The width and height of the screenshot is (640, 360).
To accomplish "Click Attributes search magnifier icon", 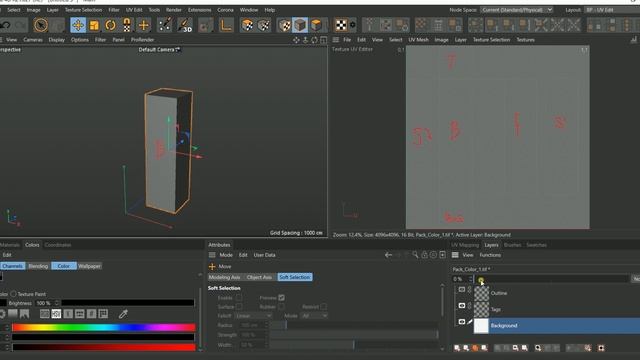I will pyautogui.click(x=415, y=255).
